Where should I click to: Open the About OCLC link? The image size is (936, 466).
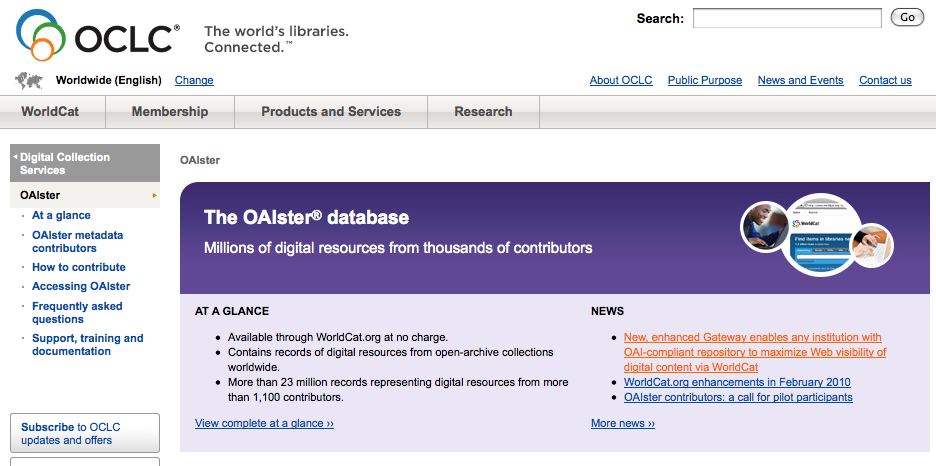(621, 80)
